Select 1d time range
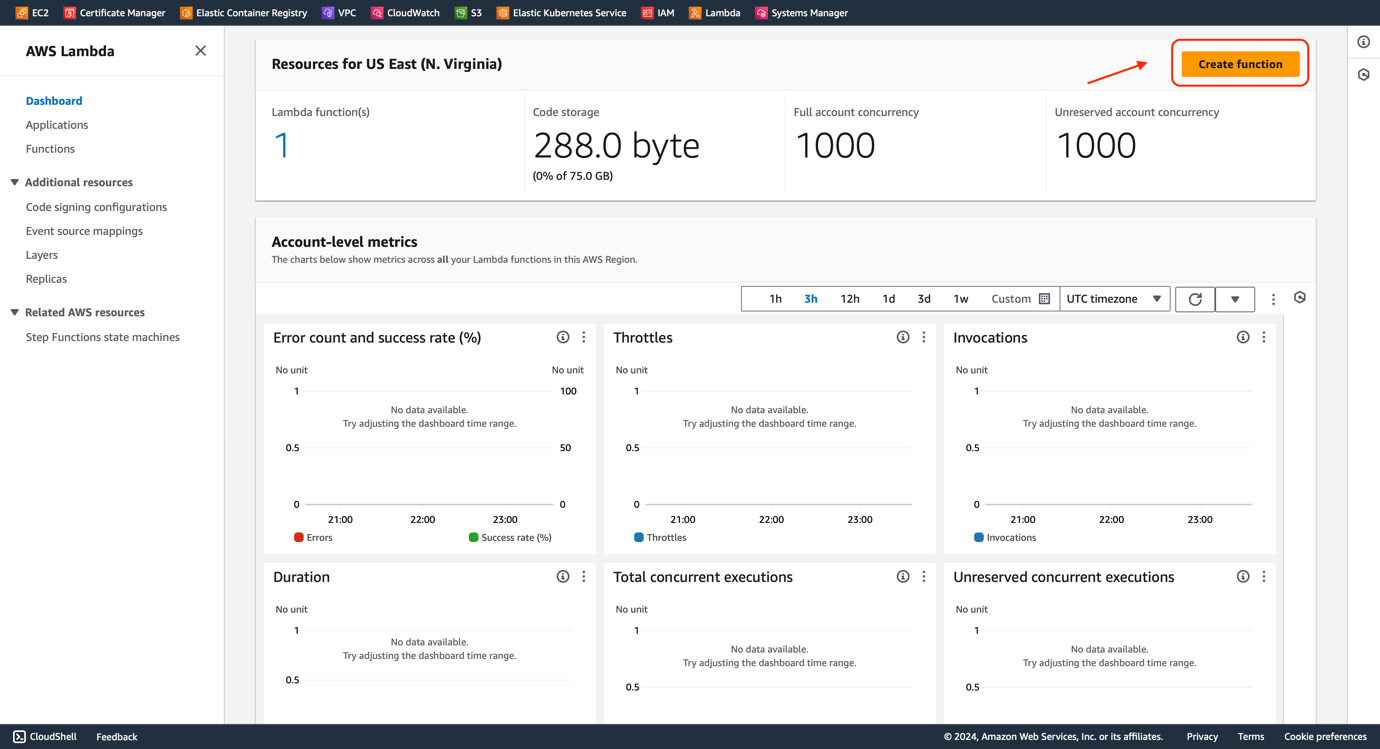Viewport: 1380px width, 749px height. [x=888, y=299]
